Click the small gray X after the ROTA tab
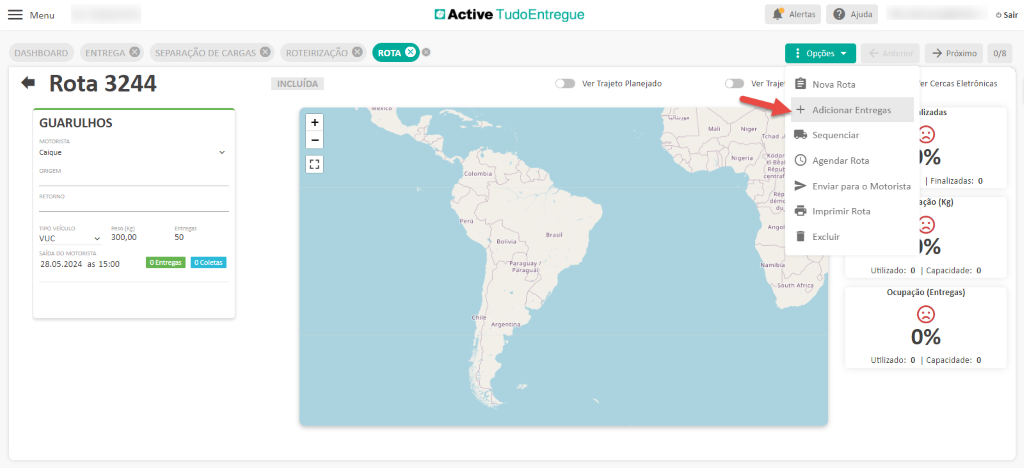Image resolution: width=1024 pixels, height=468 pixels. 426,53
